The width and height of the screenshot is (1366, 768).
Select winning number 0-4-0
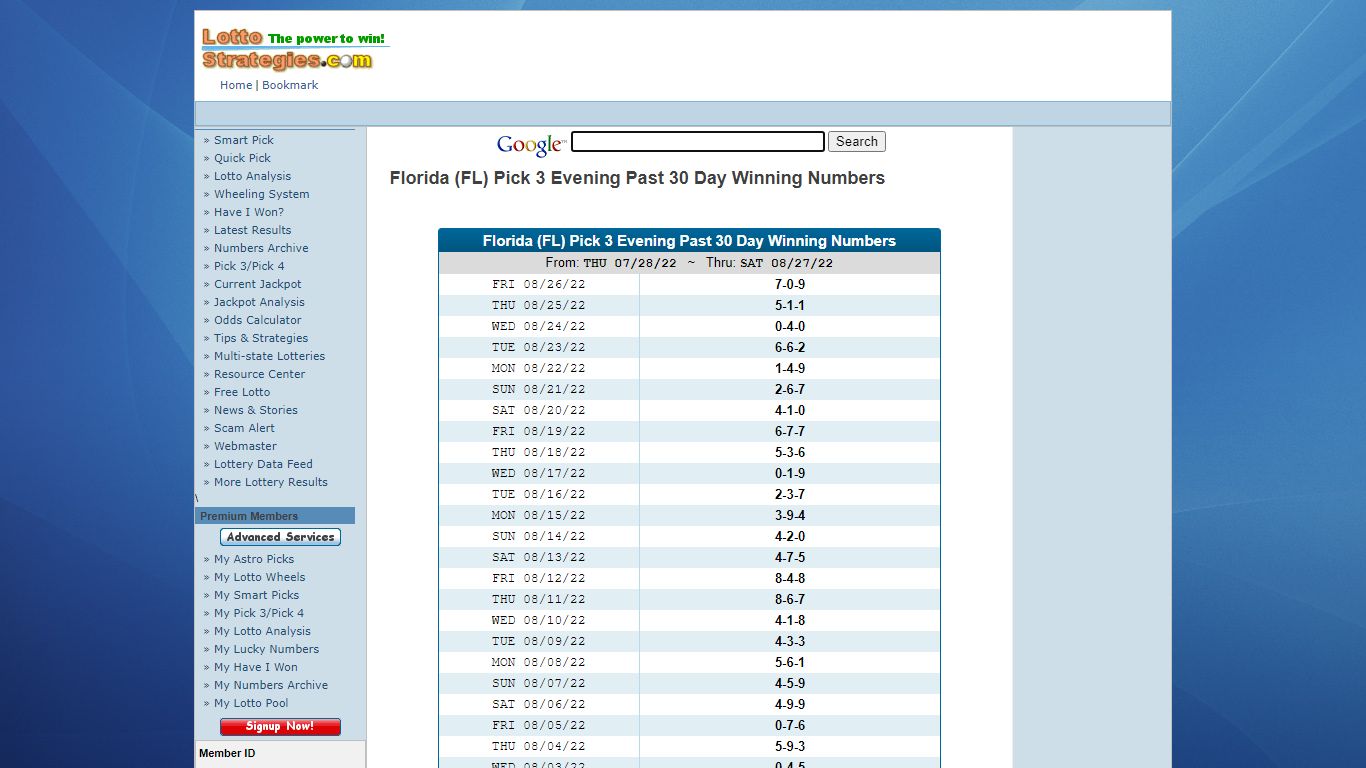[x=790, y=326]
